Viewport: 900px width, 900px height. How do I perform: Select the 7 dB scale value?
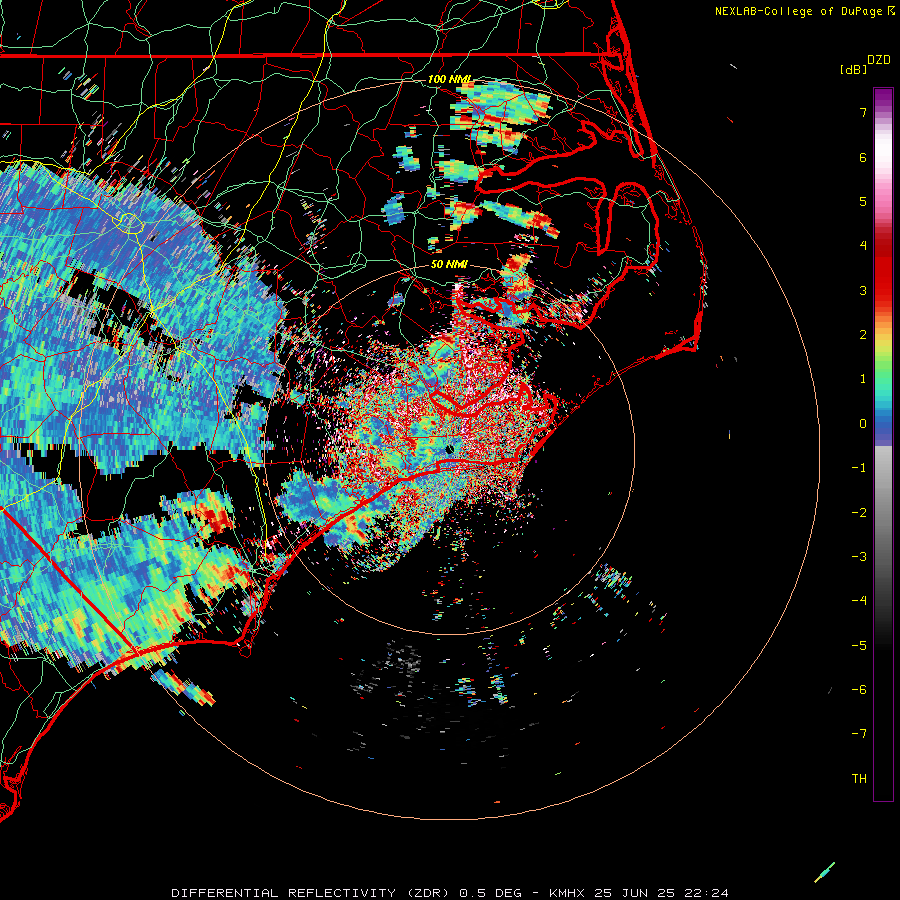click(x=863, y=112)
